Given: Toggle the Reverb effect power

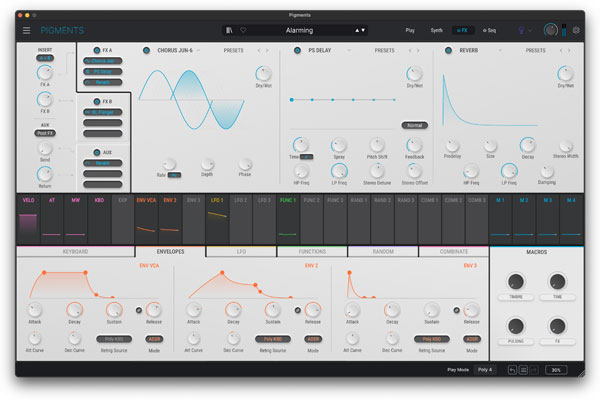Looking at the screenshot, I should point(448,50).
